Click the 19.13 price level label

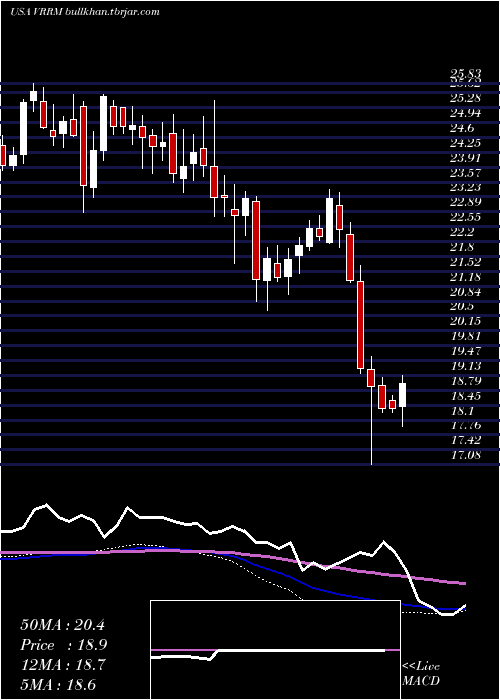466,366
